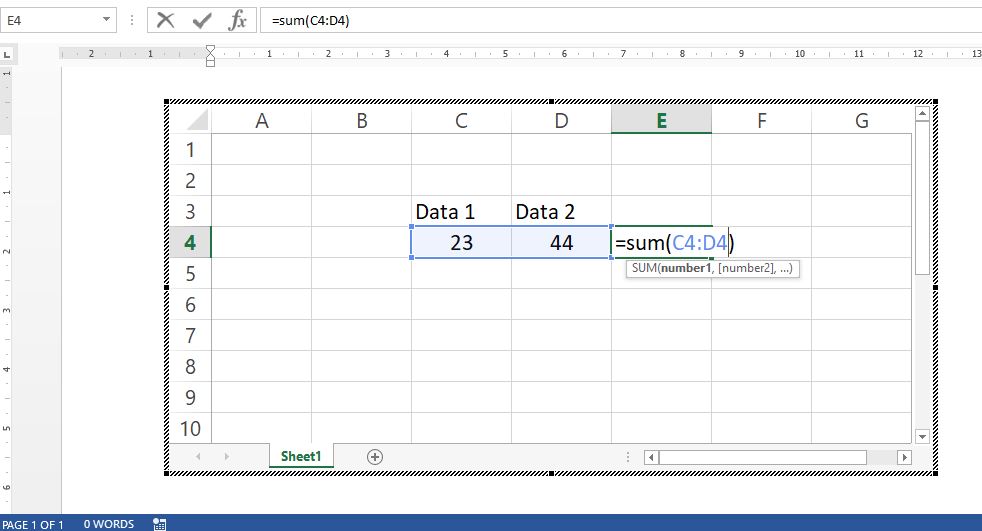Click the indent marker on horizontal ruler

210,55
